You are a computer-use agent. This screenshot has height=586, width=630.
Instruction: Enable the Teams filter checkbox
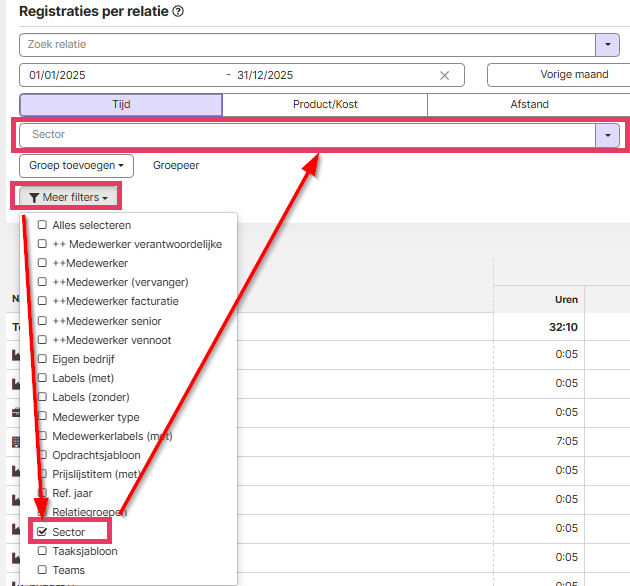[42, 570]
